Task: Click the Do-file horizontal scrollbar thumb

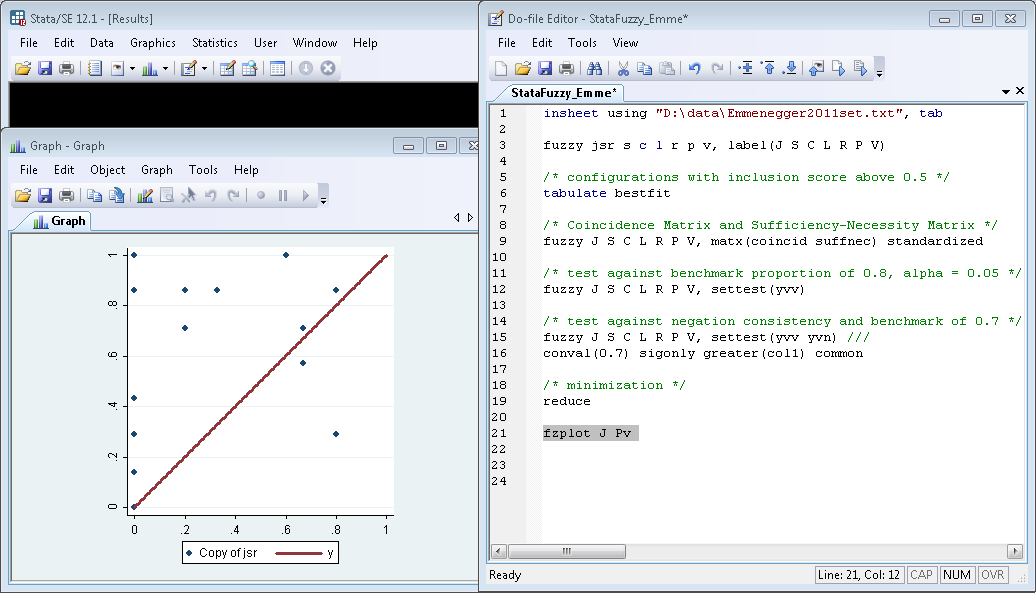Action: coord(566,551)
